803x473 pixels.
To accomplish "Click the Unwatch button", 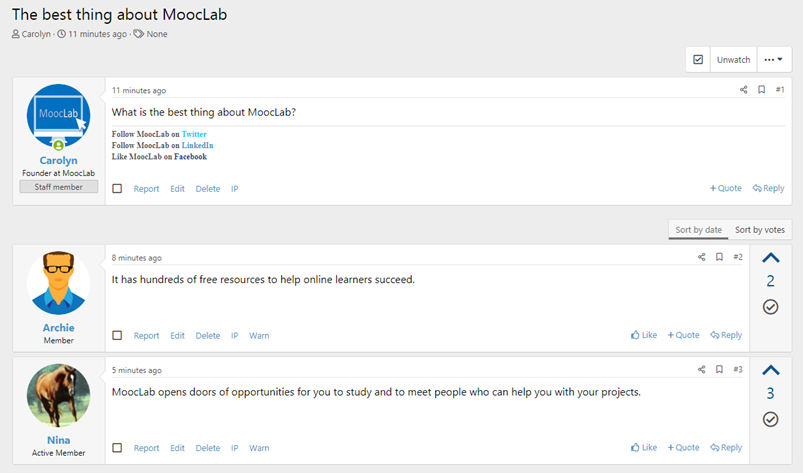I will tap(733, 59).
